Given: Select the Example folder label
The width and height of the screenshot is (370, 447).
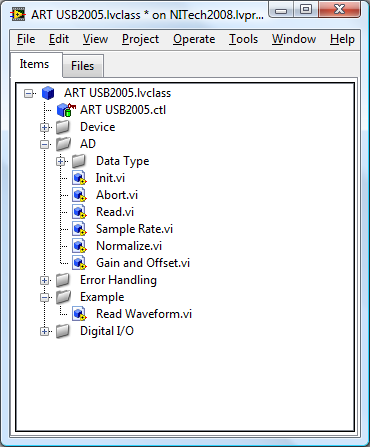Looking at the screenshot, I should point(102,297).
